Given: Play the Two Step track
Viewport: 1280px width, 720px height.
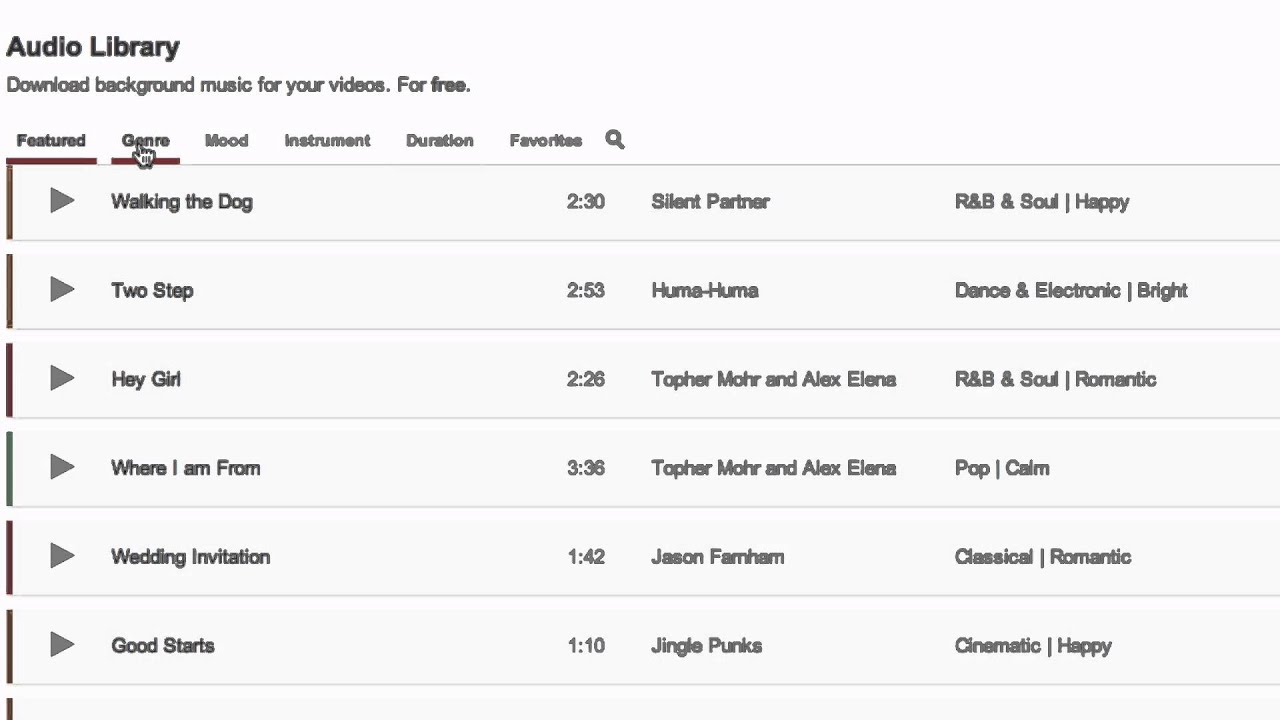Looking at the screenshot, I should [x=62, y=290].
